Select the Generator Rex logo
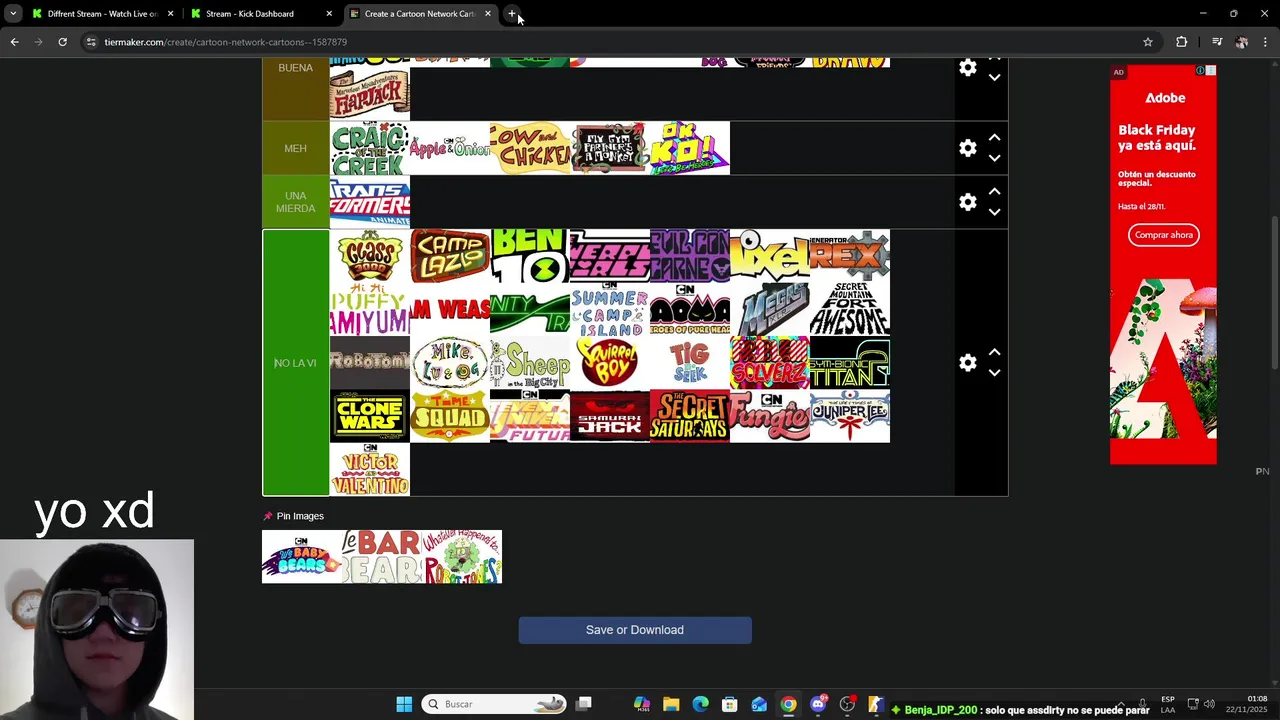Viewport: 1280px width, 720px height. click(x=850, y=256)
